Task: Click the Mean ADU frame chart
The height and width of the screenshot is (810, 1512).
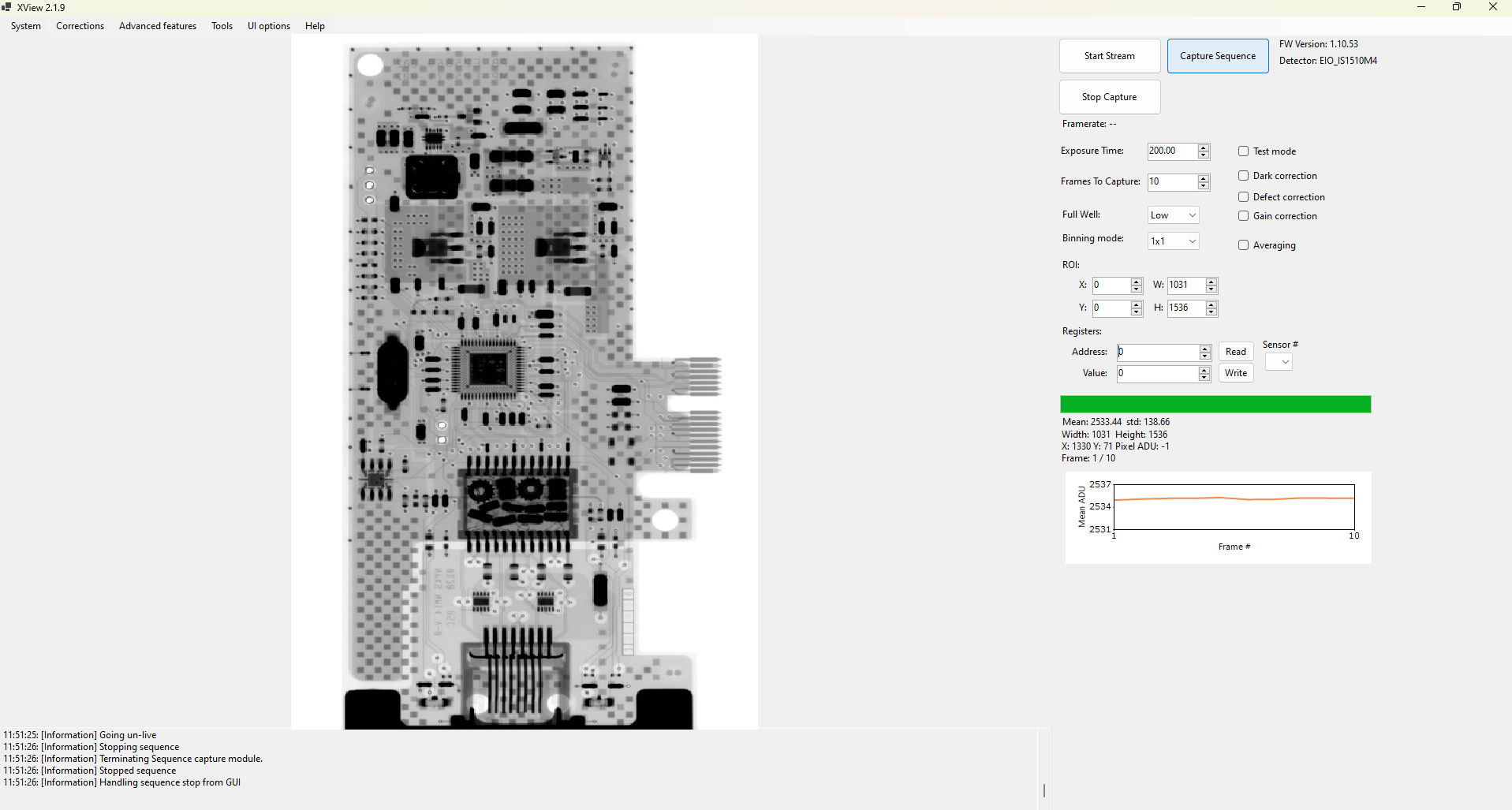Action: [x=1219, y=517]
